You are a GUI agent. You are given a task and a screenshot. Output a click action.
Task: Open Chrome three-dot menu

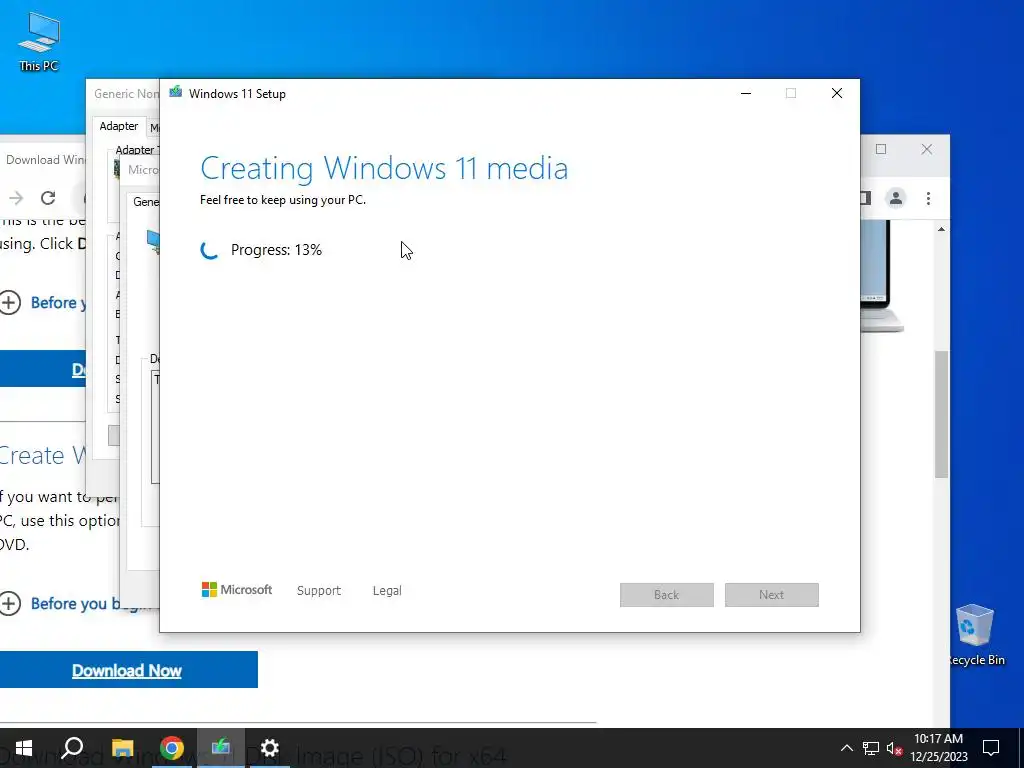point(928,198)
